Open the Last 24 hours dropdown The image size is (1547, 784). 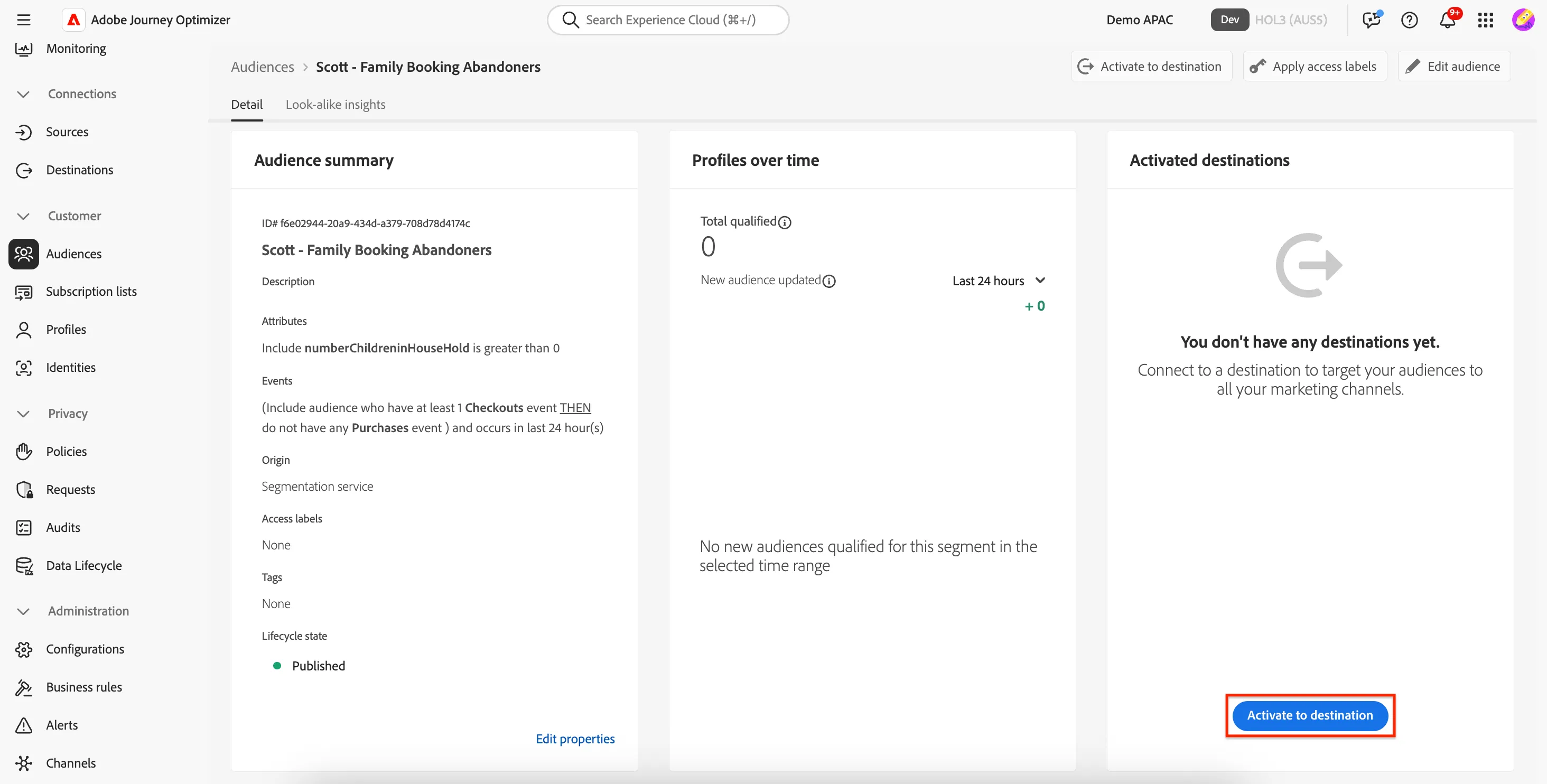(999, 281)
